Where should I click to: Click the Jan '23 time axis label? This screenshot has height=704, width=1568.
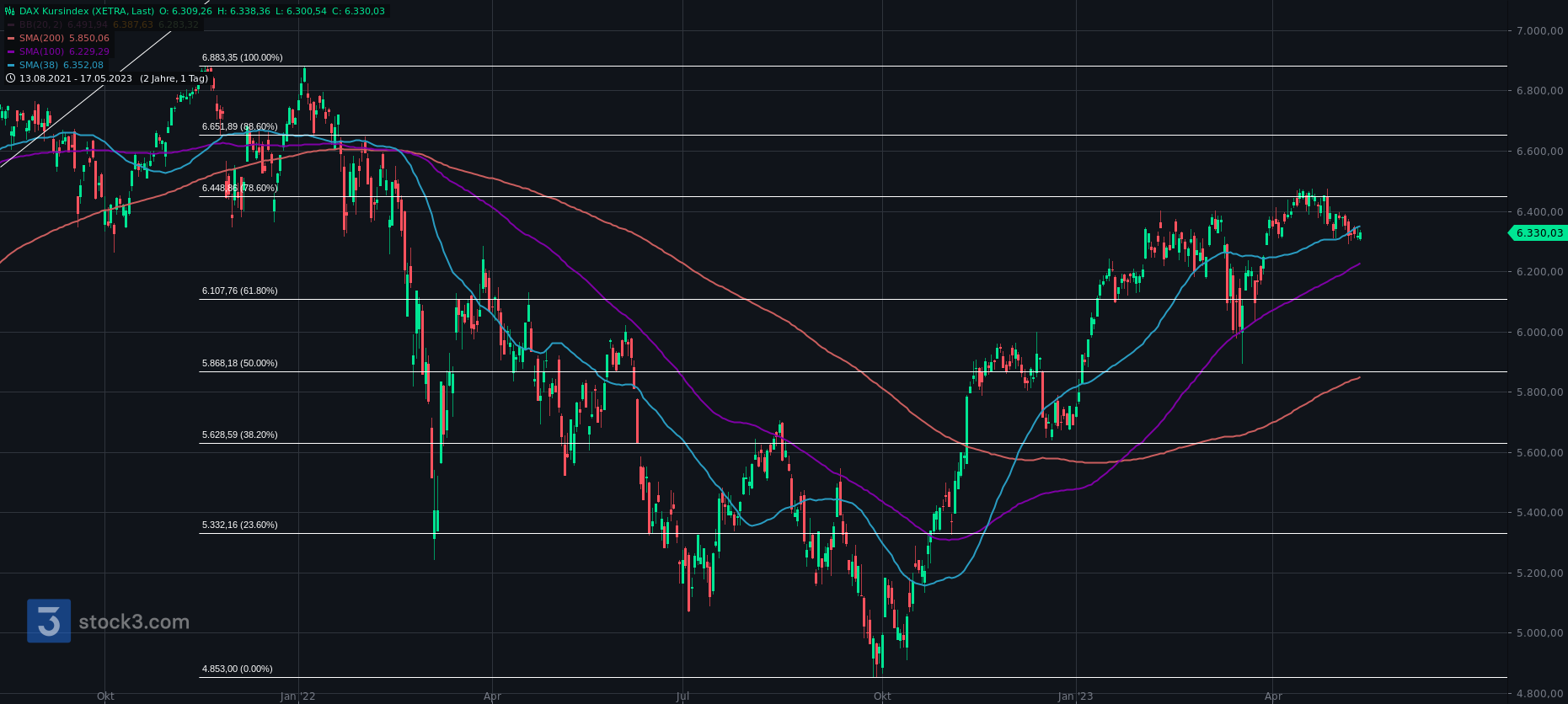(1075, 696)
